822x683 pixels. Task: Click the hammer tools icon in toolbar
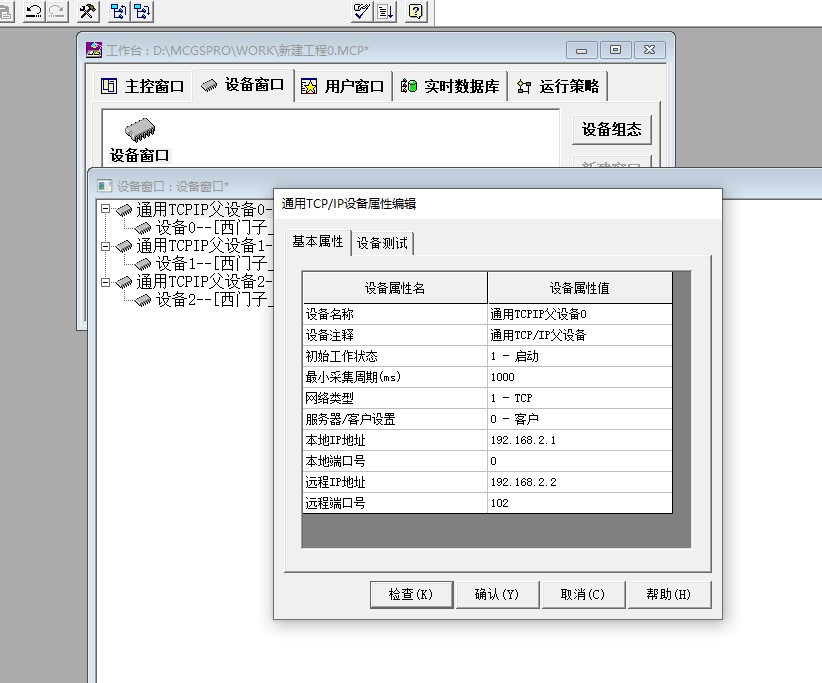(88, 11)
